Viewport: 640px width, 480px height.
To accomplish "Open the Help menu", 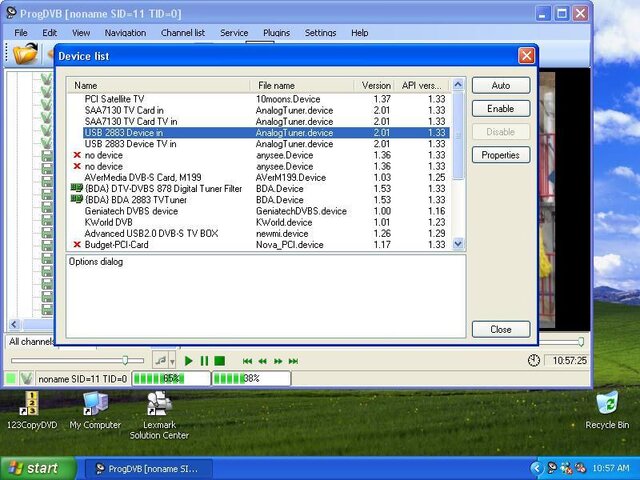I will [x=360, y=33].
